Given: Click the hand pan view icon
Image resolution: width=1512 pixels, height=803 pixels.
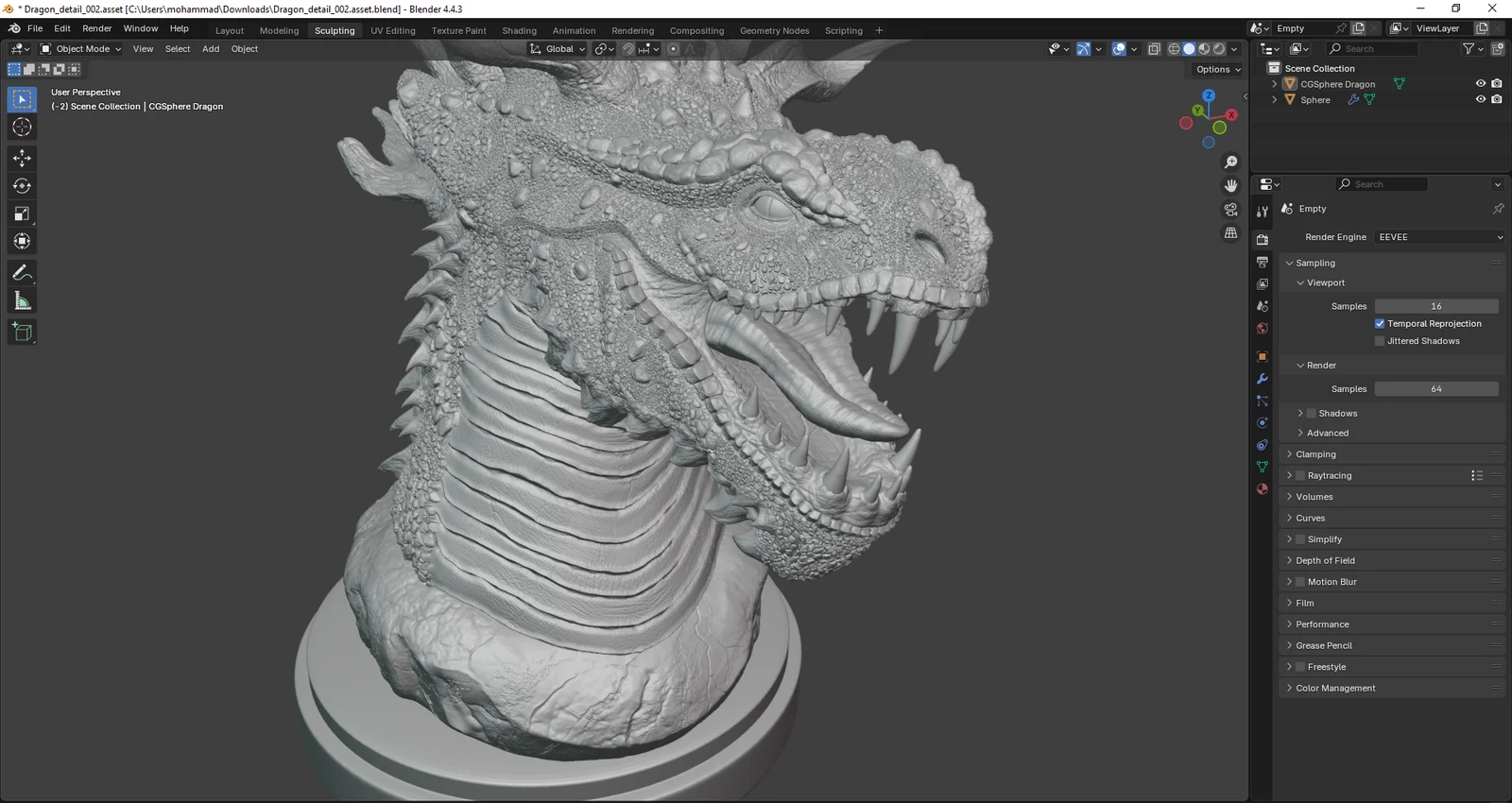Looking at the screenshot, I should pyautogui.click(x=1230, y=186).
